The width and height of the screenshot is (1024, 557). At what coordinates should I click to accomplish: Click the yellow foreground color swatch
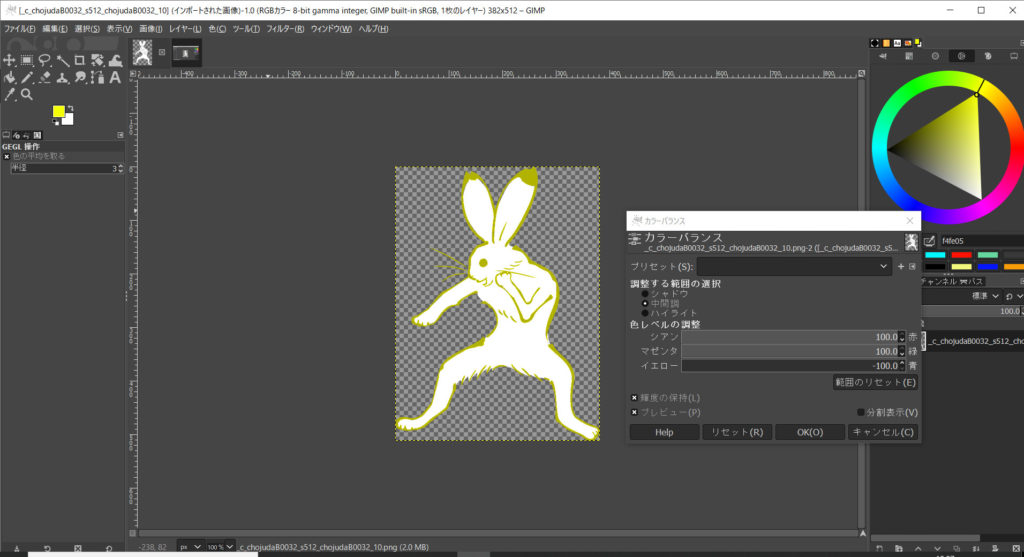[59, 112]
